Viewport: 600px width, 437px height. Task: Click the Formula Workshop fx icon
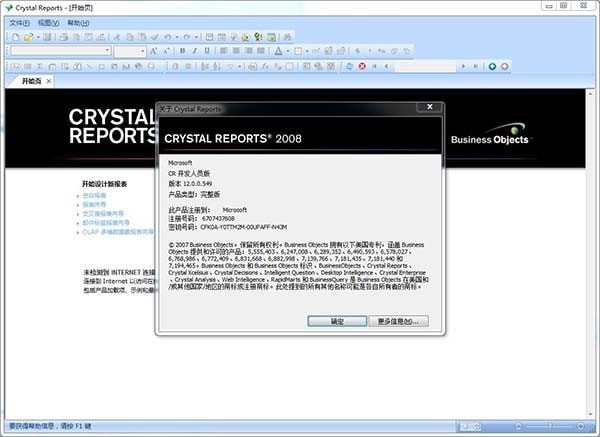point(265,67)
